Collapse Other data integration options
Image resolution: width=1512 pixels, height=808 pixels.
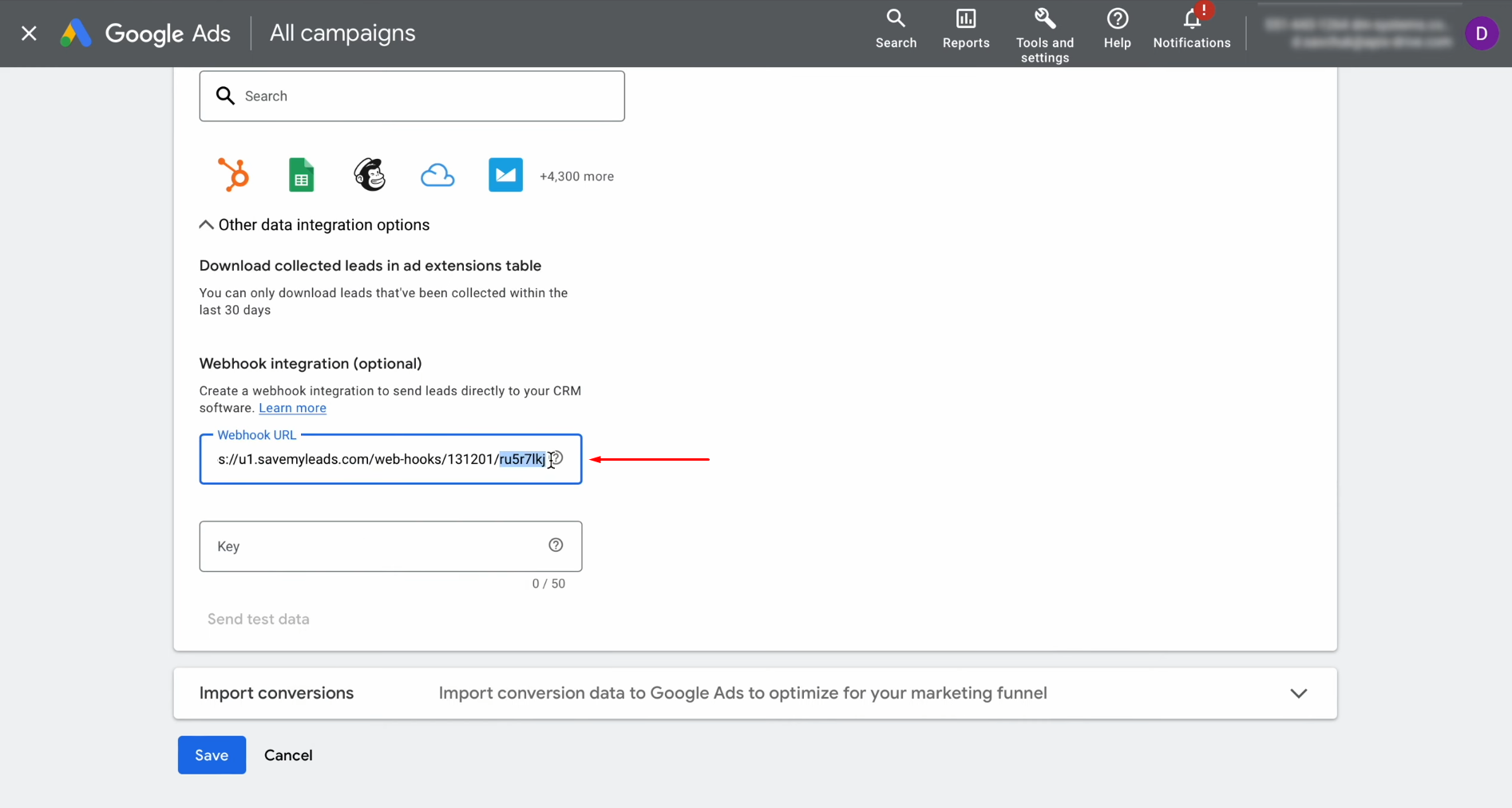[315, 225]
